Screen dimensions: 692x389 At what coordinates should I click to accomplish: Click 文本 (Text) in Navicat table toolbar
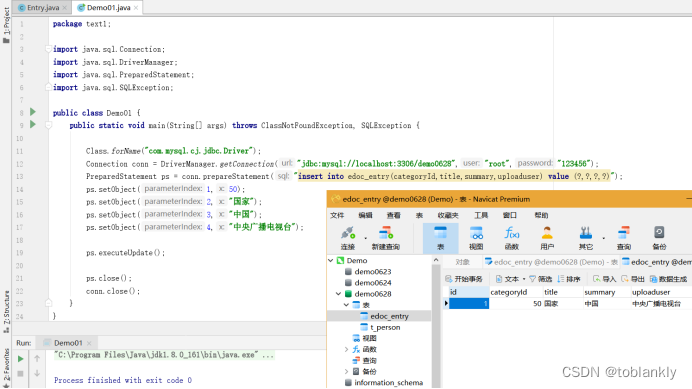coord(508,279)
